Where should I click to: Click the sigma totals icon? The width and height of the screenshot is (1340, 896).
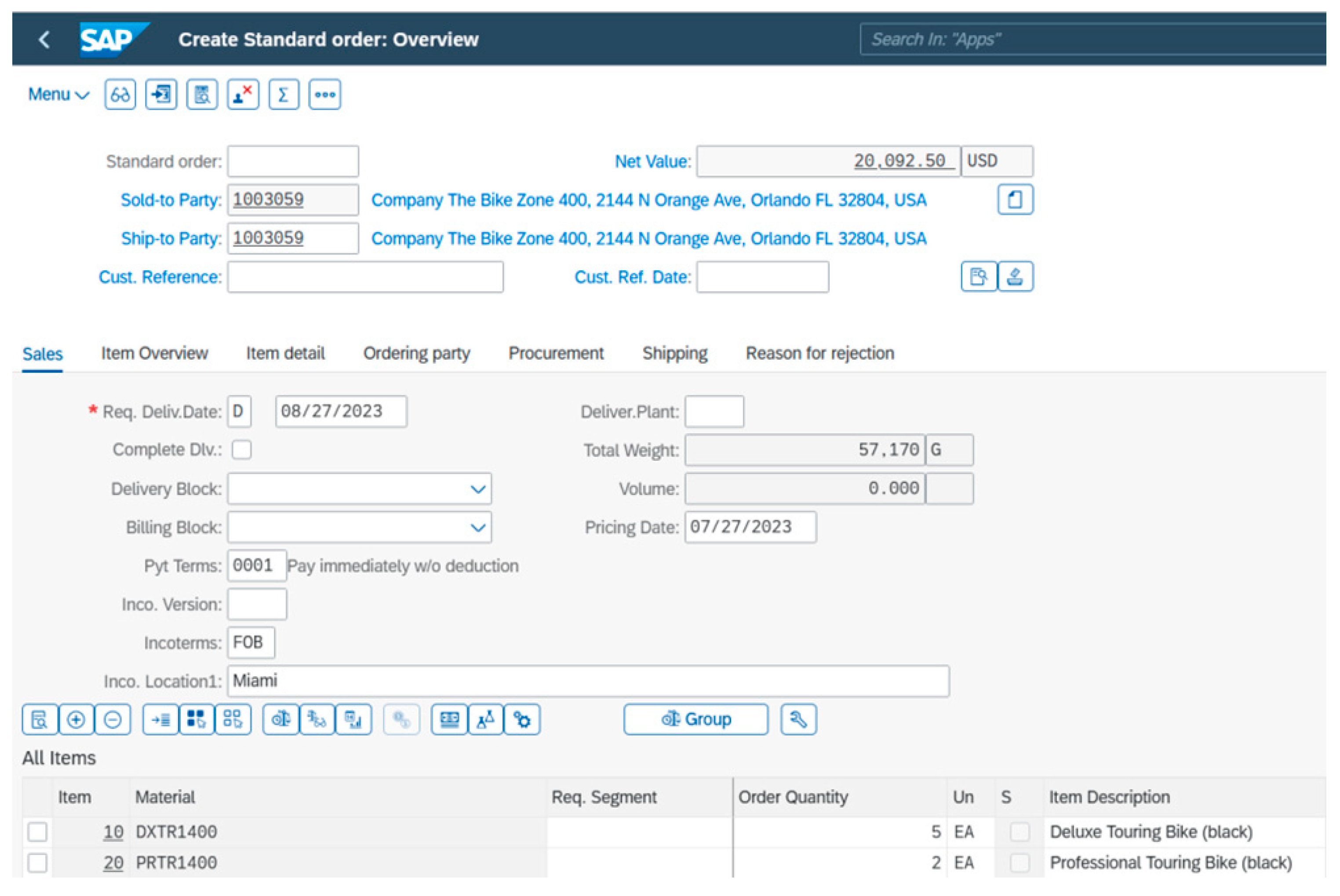(284, 94)
